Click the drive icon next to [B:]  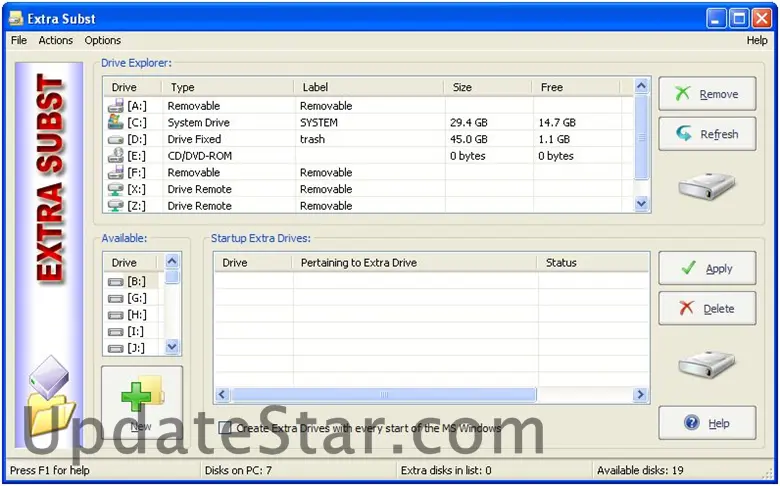(x=115, y=282)
